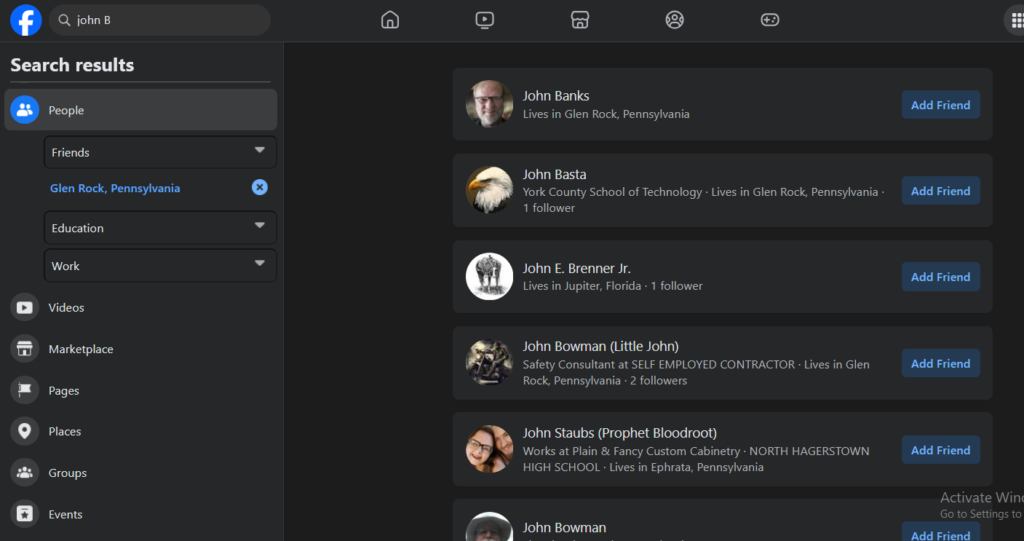Select the Marketplace results category
Viewport: 1024px width, 541px height.
[141, 349]
